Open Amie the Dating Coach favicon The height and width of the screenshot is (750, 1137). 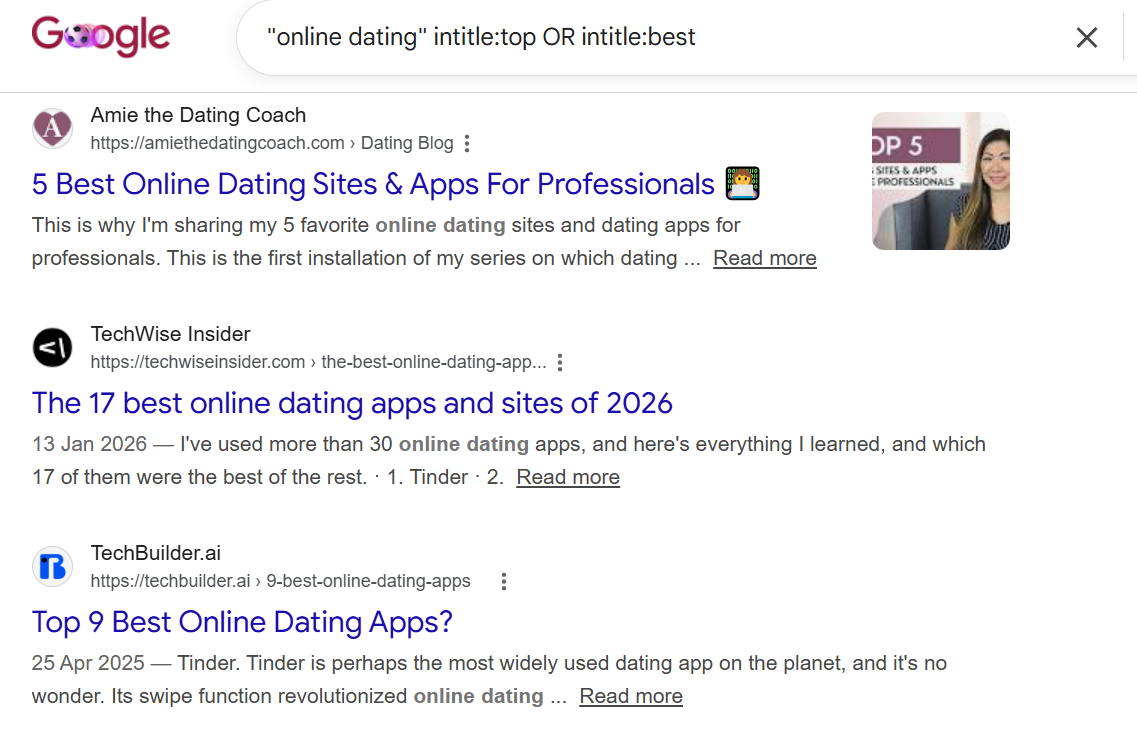52,128
